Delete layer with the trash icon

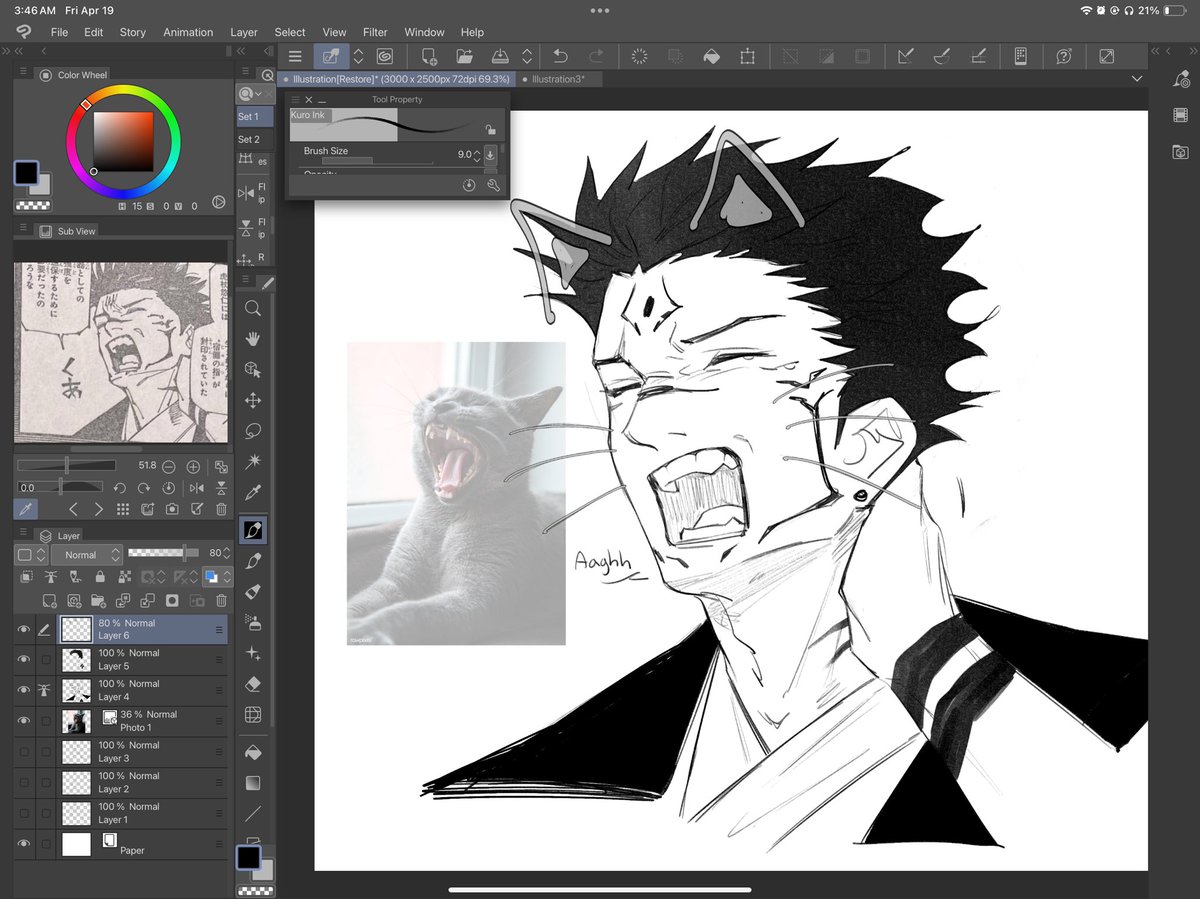[221, 600]
